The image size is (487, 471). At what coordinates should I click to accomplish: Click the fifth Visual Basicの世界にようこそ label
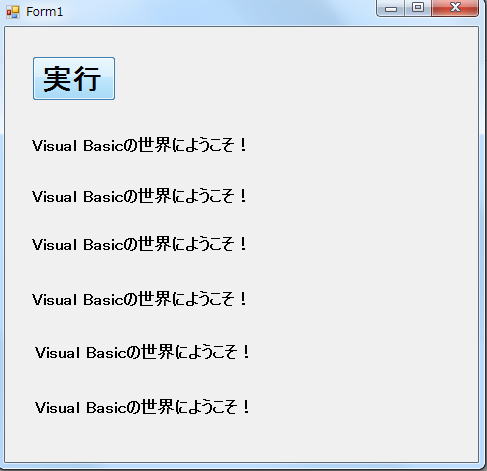point(142,352)
